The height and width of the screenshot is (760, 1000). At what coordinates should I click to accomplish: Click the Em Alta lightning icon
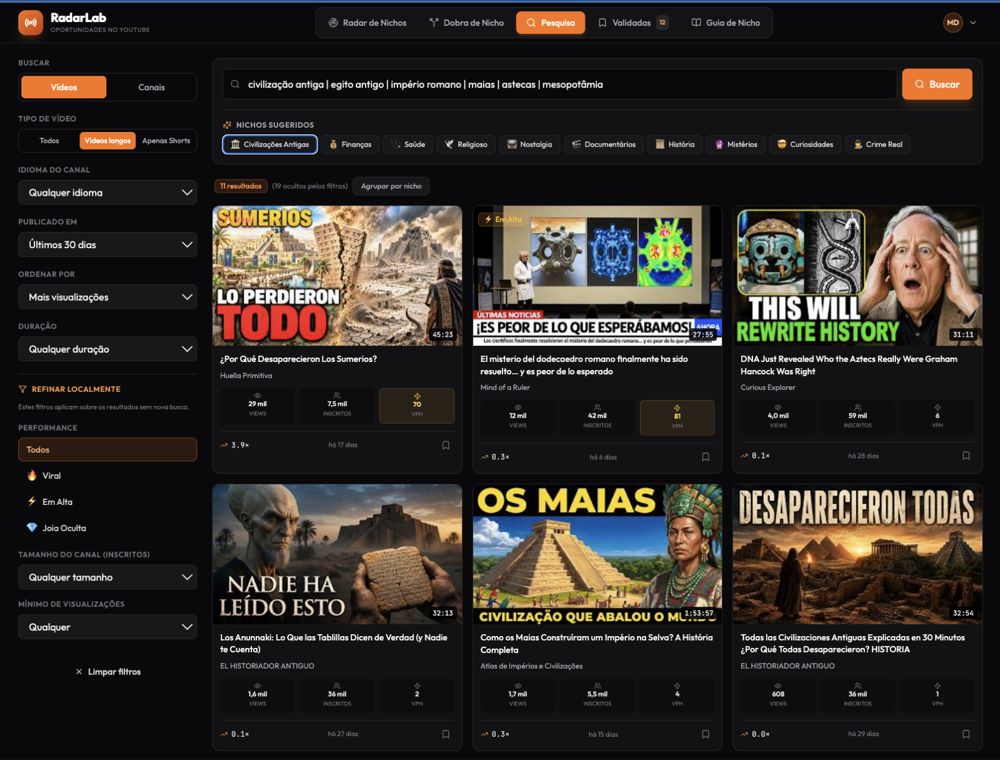coord(32,502)
